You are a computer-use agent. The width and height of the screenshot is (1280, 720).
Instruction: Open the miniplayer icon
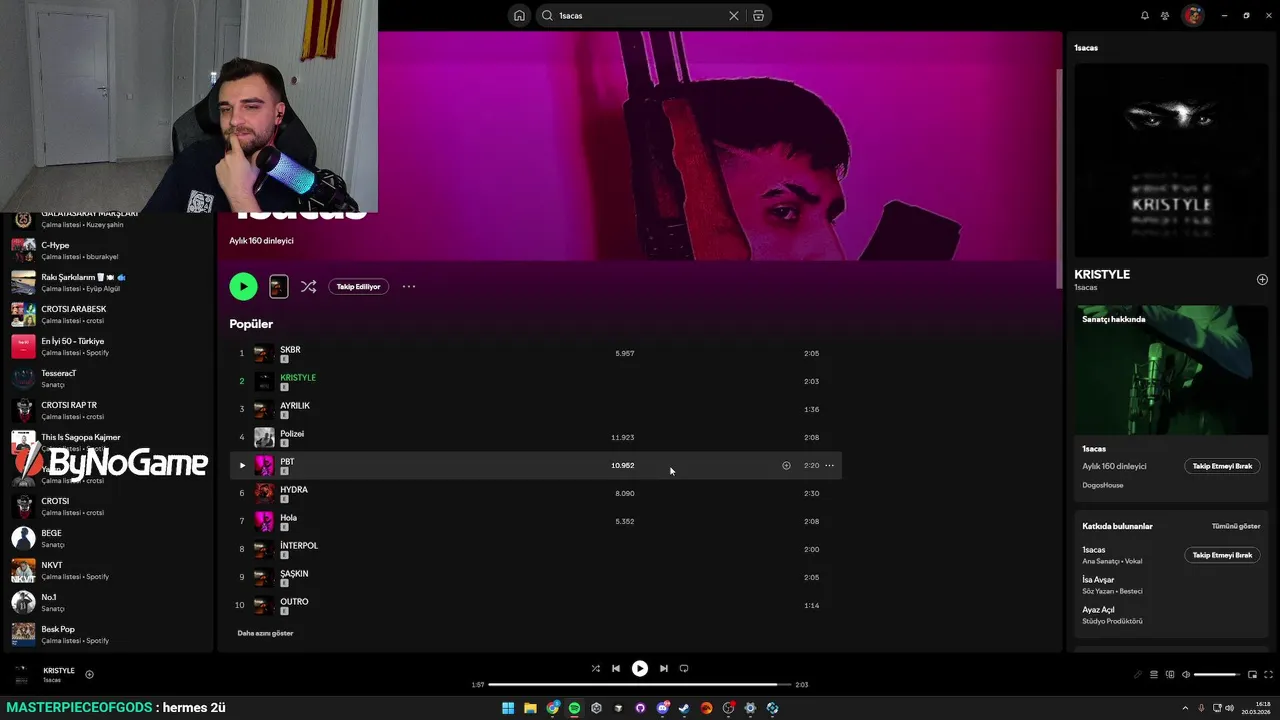pyautogui.click(x=1252, y=675)
